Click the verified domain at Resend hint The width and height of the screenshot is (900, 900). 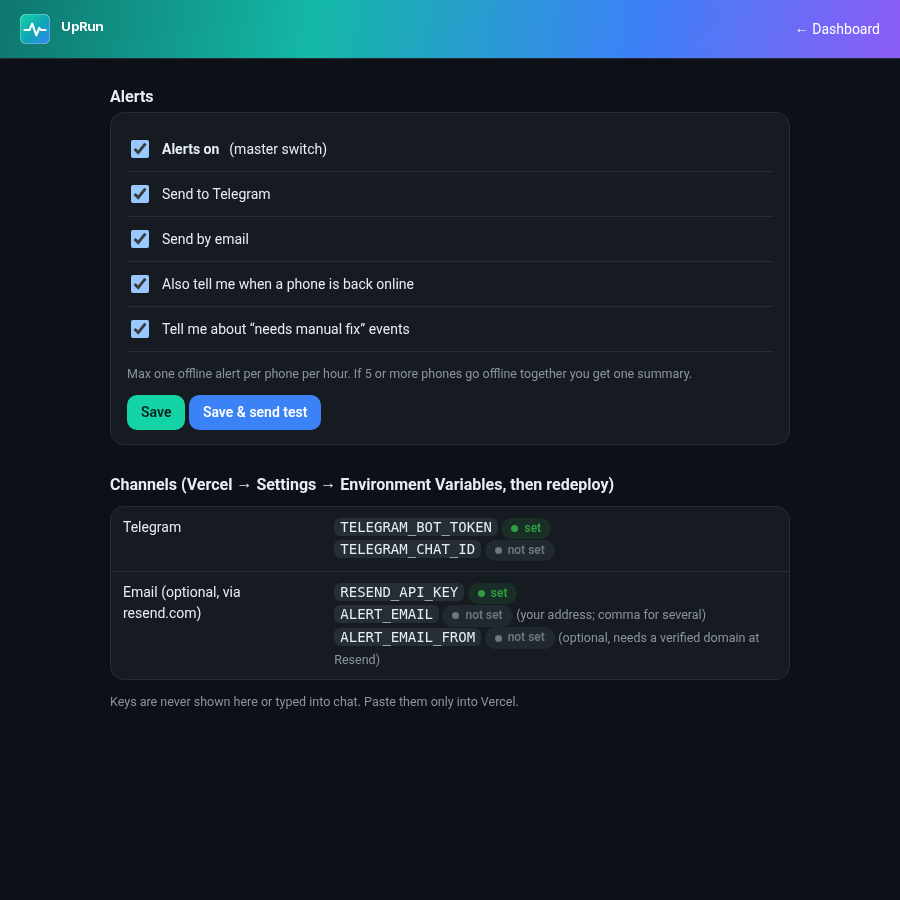546,649
